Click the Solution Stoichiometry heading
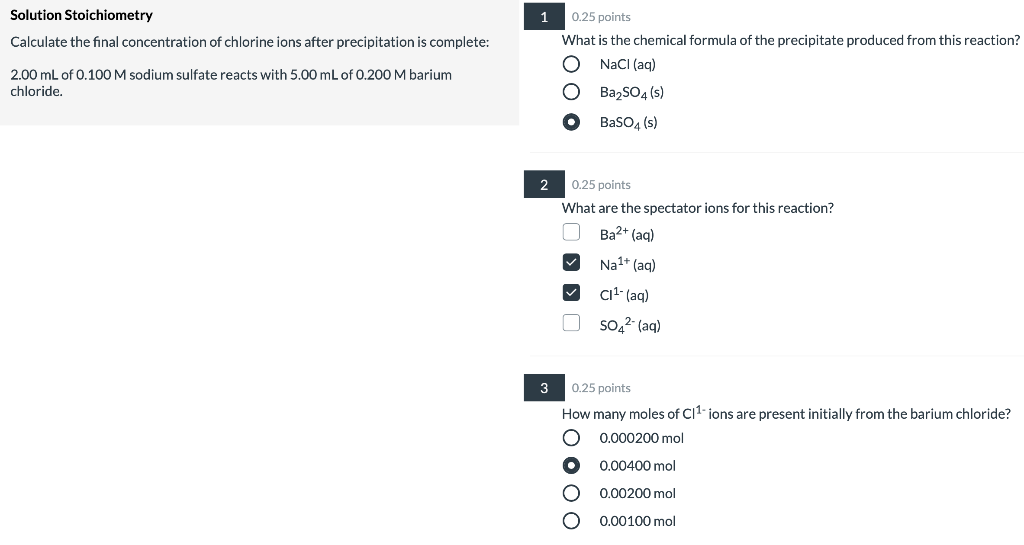This screenshot has width=1024, height=545. coord(82,16)
